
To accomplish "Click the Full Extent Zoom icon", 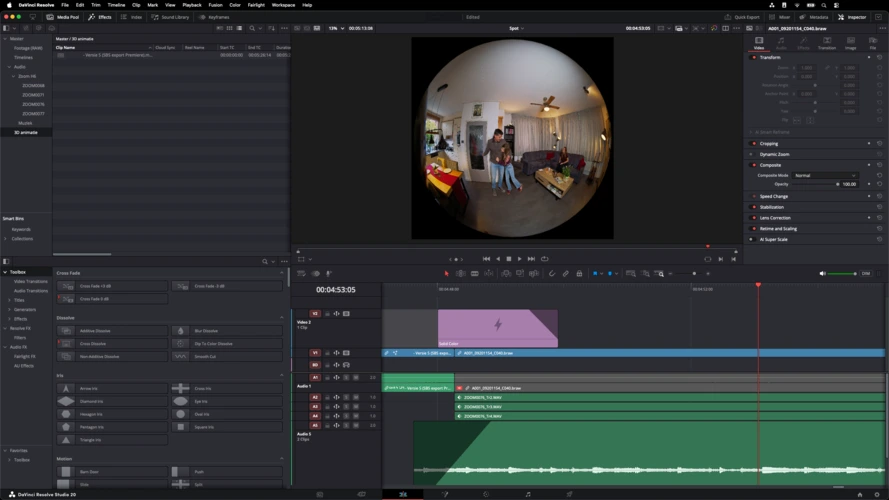I will tap(630, 273).
